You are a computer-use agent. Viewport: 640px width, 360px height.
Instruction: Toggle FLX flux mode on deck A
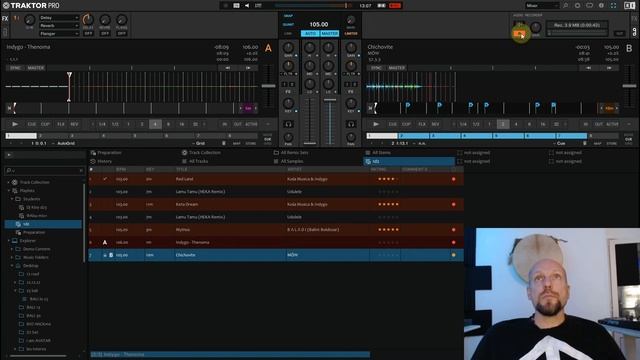click(61, 124)
